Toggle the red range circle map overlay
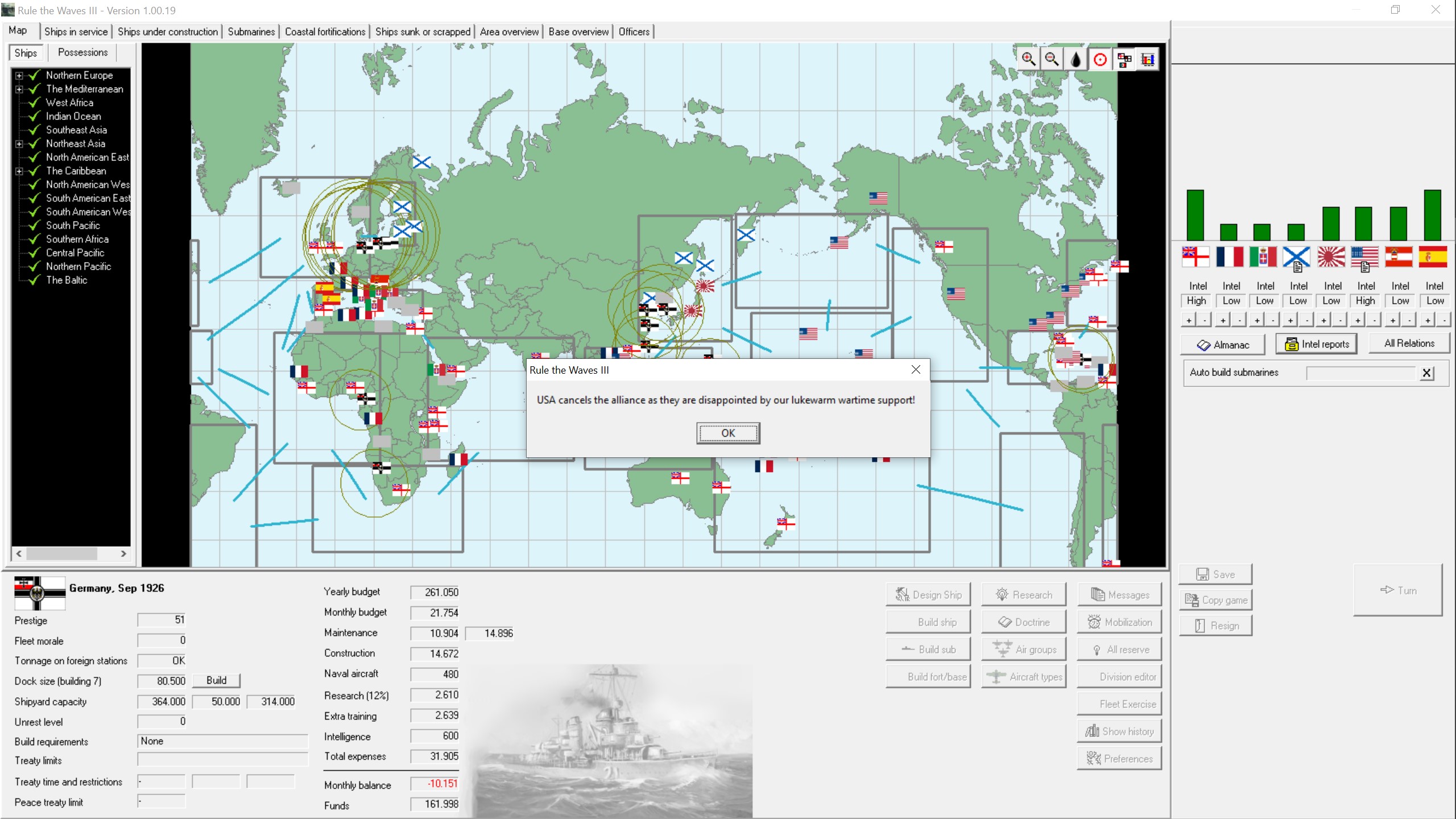This screenshot has width=1456, height=819. tap(1100, 59)
